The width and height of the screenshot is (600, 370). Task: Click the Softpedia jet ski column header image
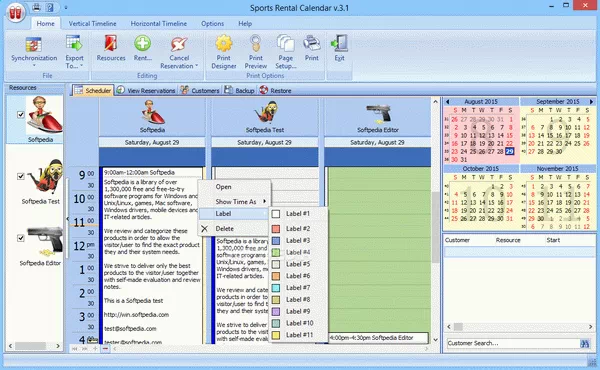152,112
